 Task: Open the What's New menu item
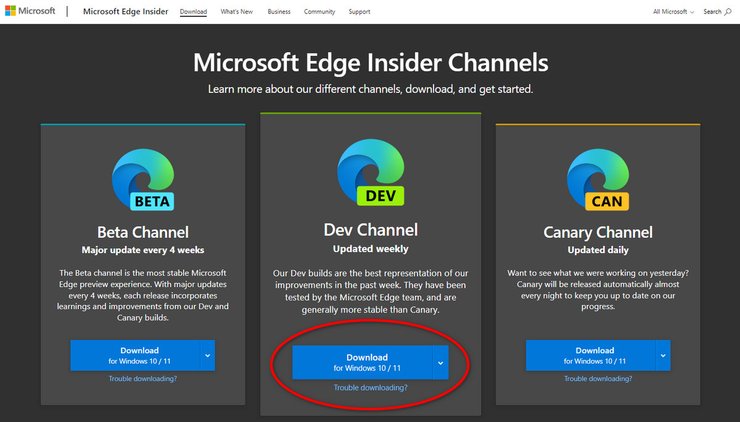(236, 12)
